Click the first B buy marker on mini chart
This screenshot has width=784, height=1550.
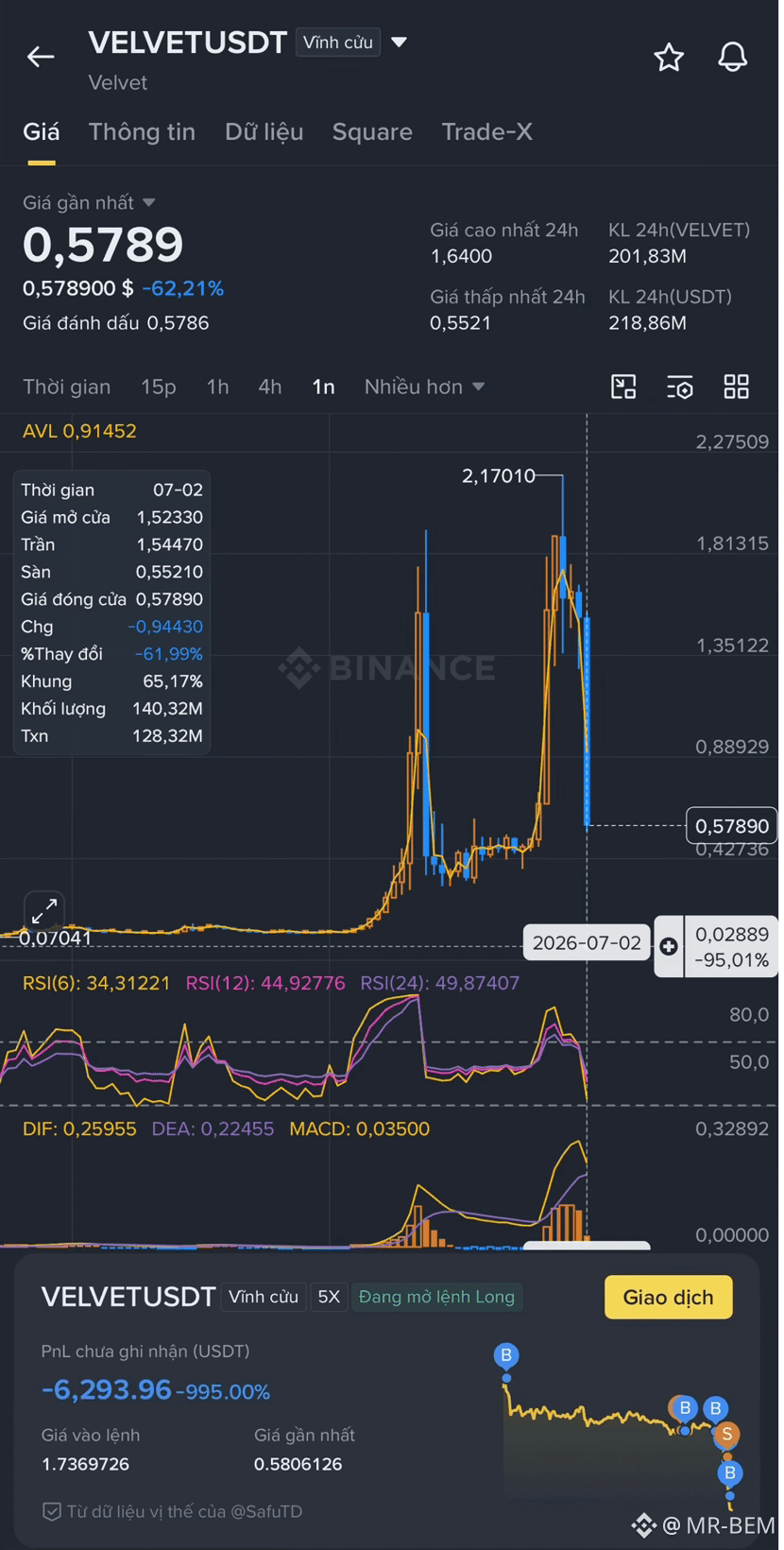point(506,1355)
